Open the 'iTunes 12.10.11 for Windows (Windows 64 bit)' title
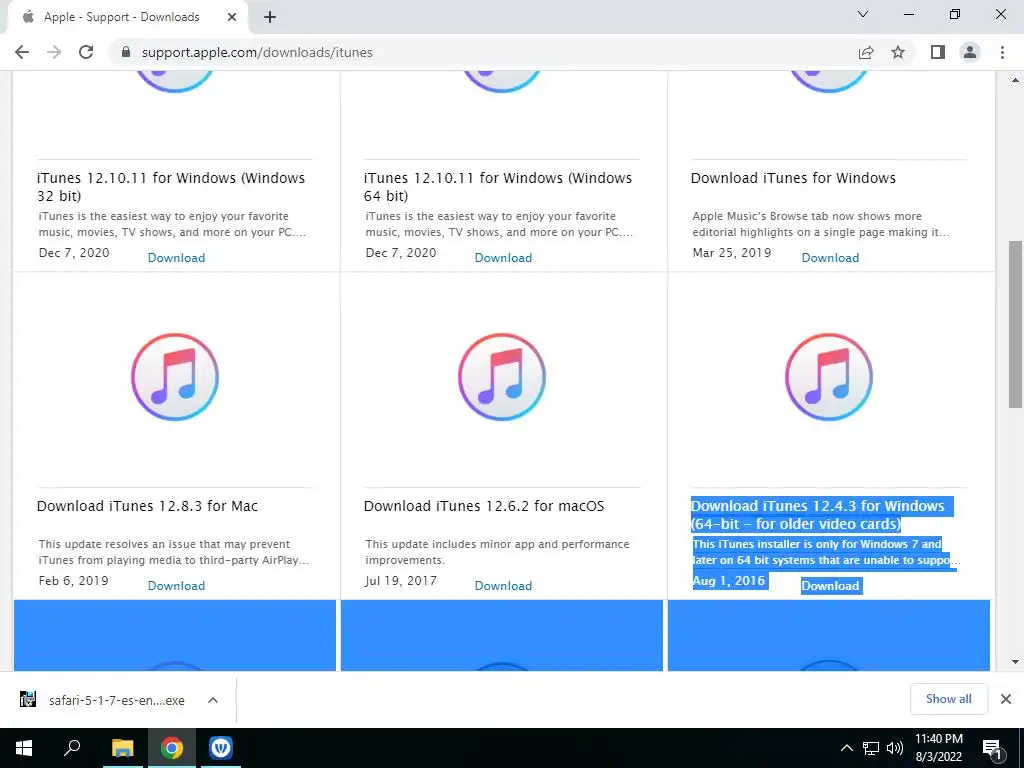The image size is (1024, 768). tap(498, 187)
